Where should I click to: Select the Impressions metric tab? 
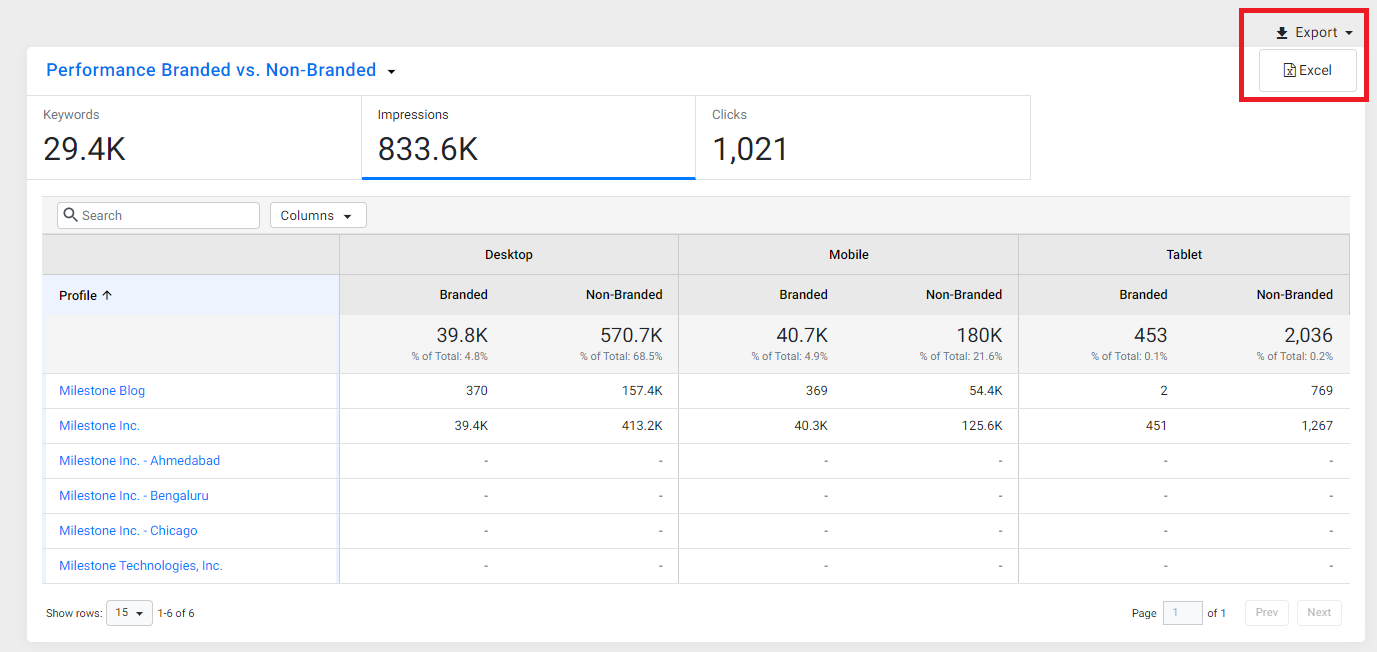(x=528, y=138)
